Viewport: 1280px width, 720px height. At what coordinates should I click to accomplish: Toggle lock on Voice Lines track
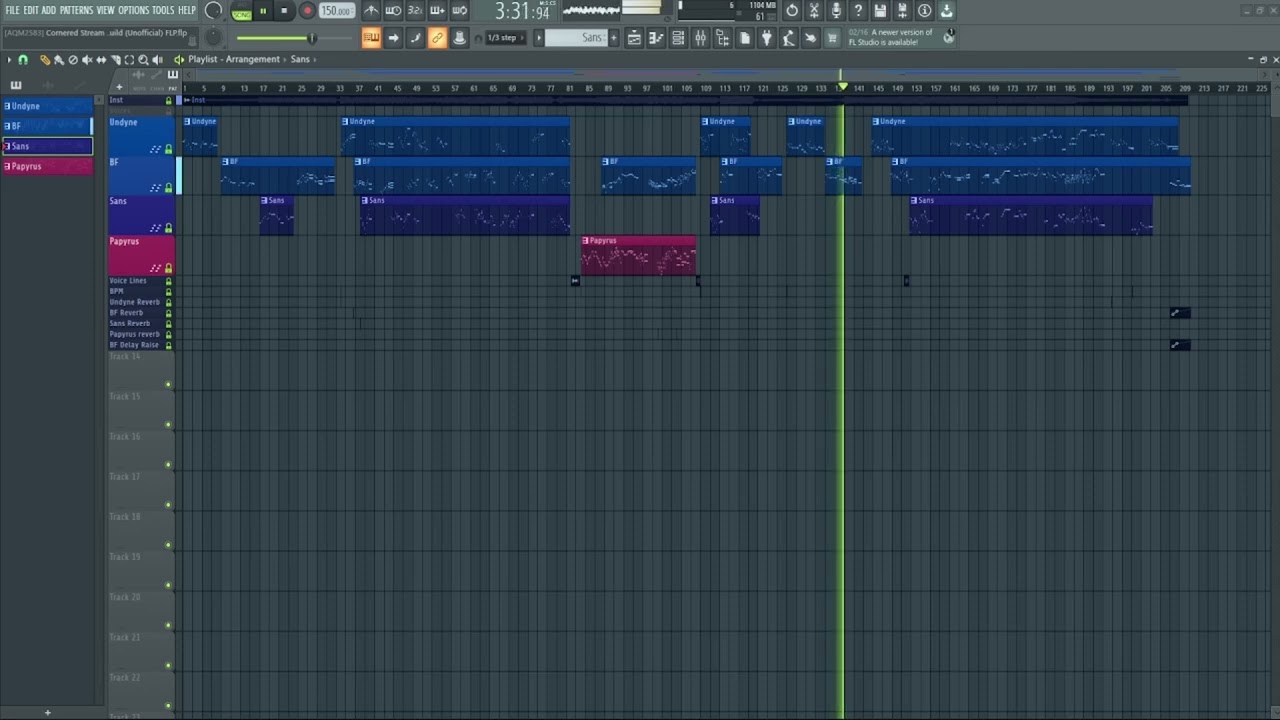click(168, 281)
